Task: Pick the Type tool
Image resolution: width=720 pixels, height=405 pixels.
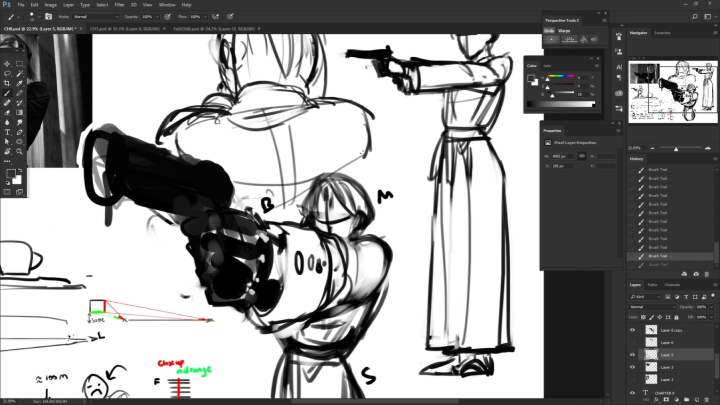Action: click(x=8, y=131)
